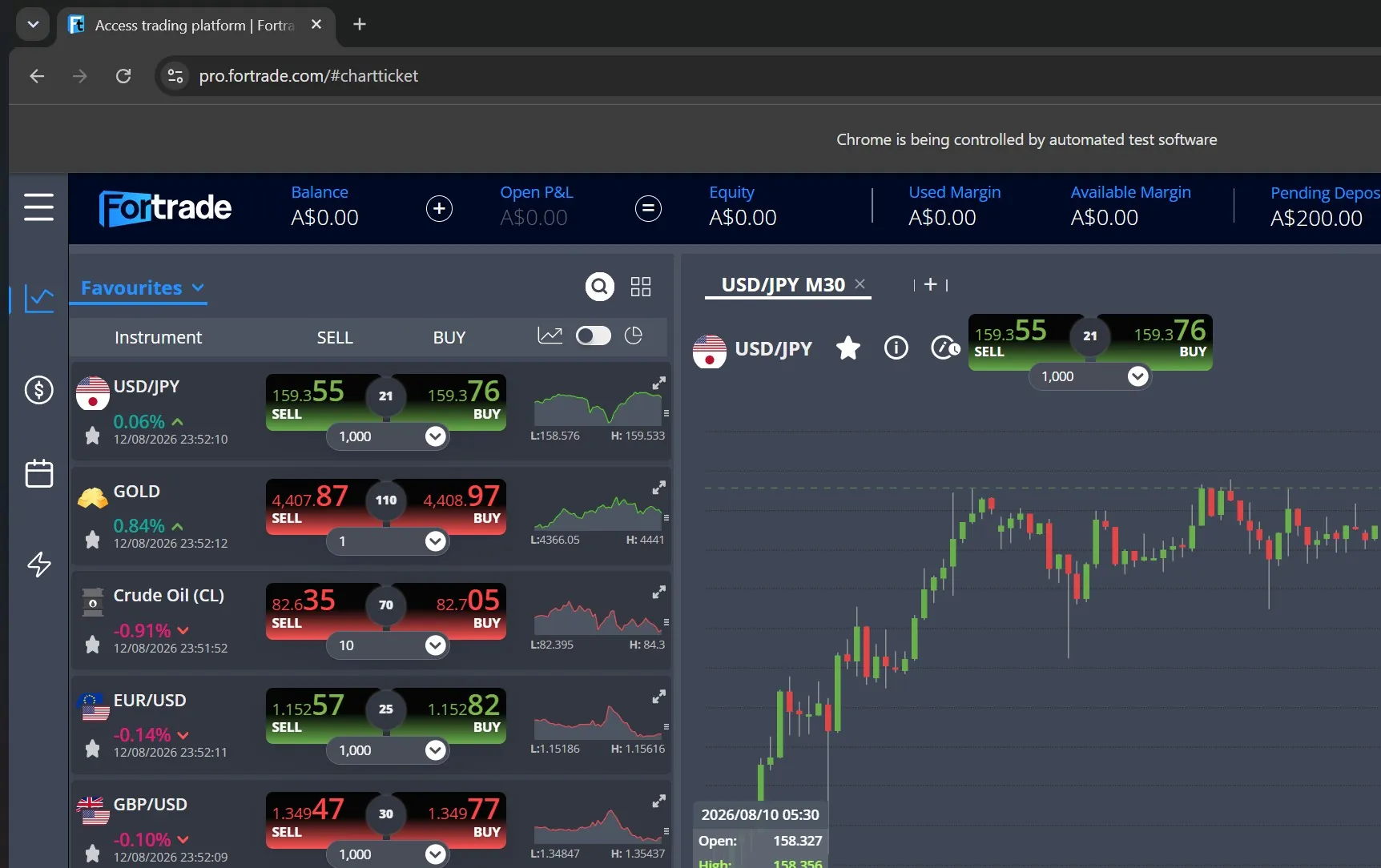Click the equals icon beside Open P&L
Image resolution: width=1381 pixels, height=868 pixels.
648,209
